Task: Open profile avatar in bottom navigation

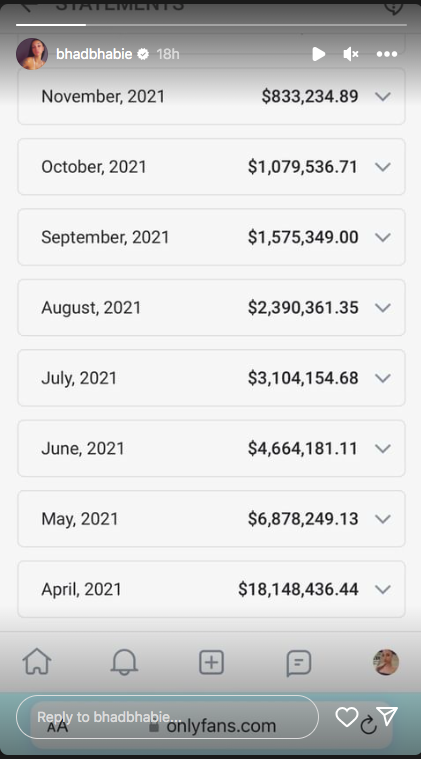Action: pos(386,662)
